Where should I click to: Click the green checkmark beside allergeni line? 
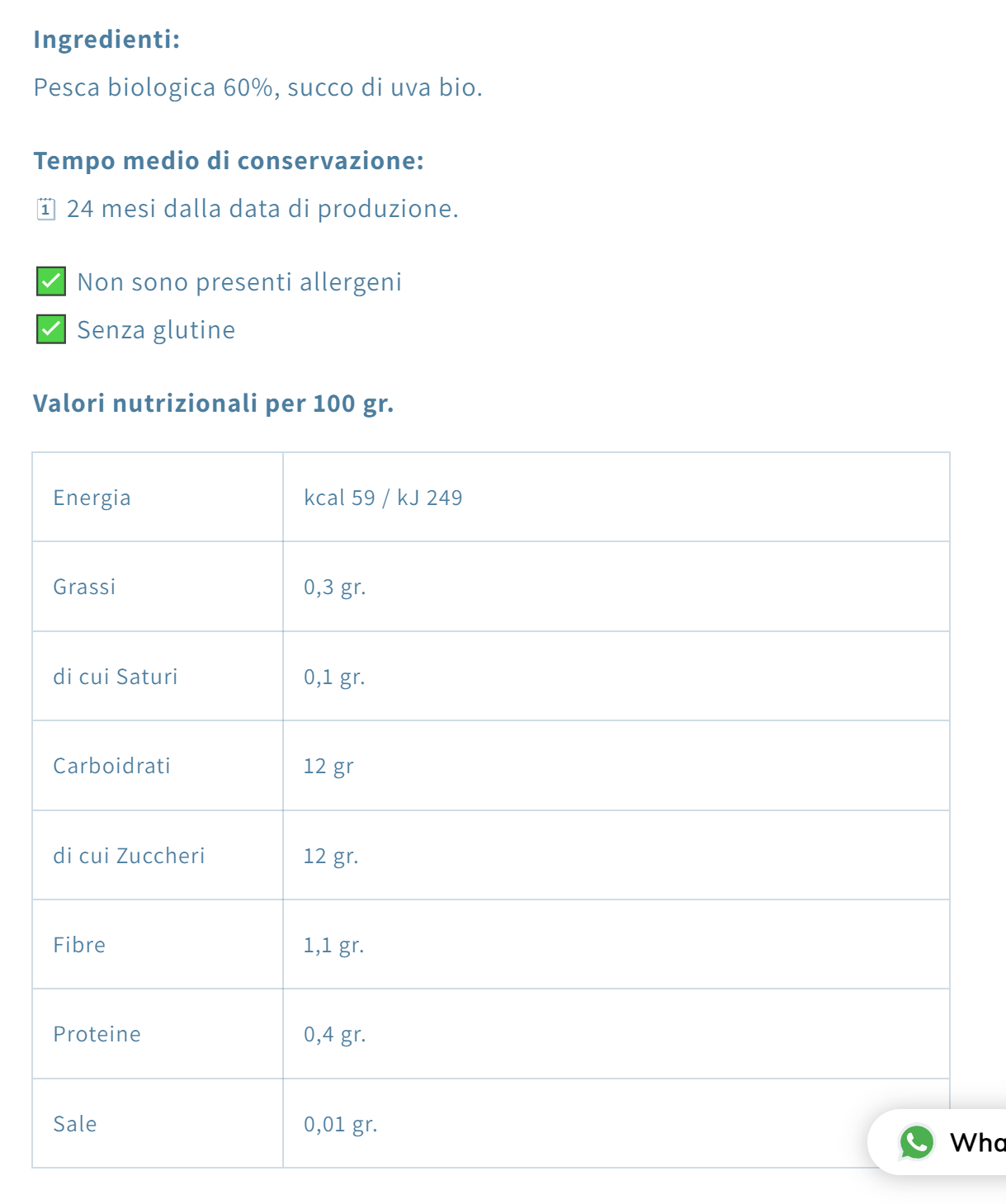click(x=51, y=281)
